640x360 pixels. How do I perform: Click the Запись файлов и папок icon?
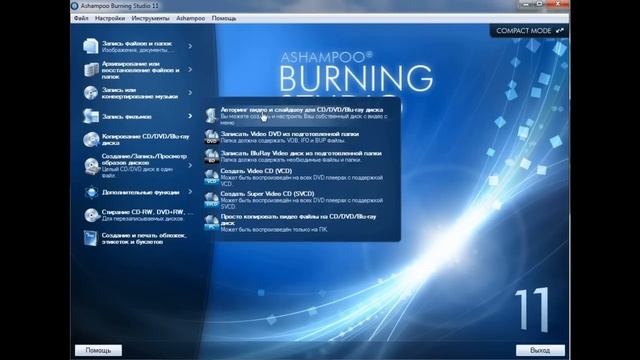tap(91, 46)
